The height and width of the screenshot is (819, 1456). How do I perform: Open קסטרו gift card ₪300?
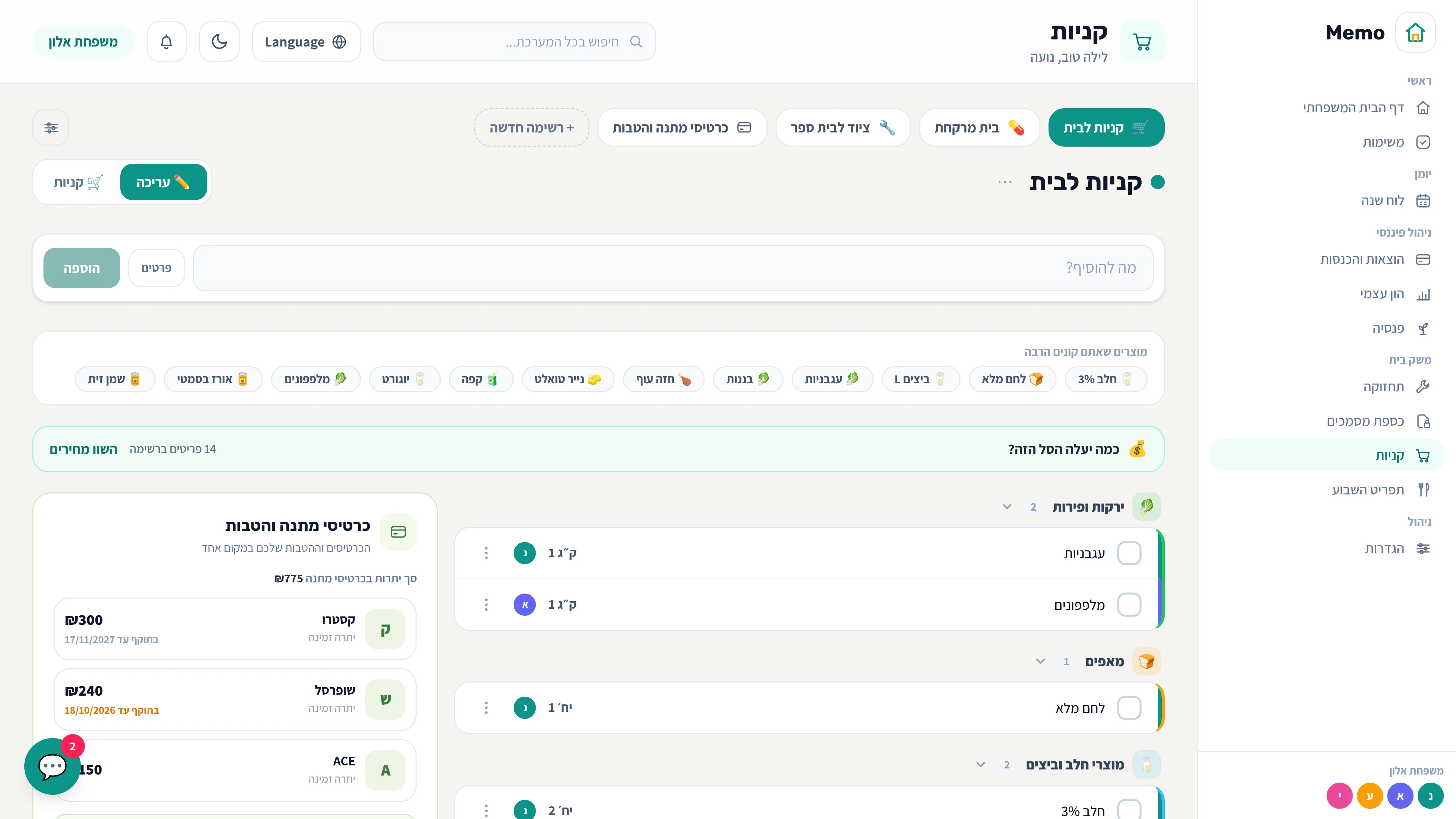point(235,629)
